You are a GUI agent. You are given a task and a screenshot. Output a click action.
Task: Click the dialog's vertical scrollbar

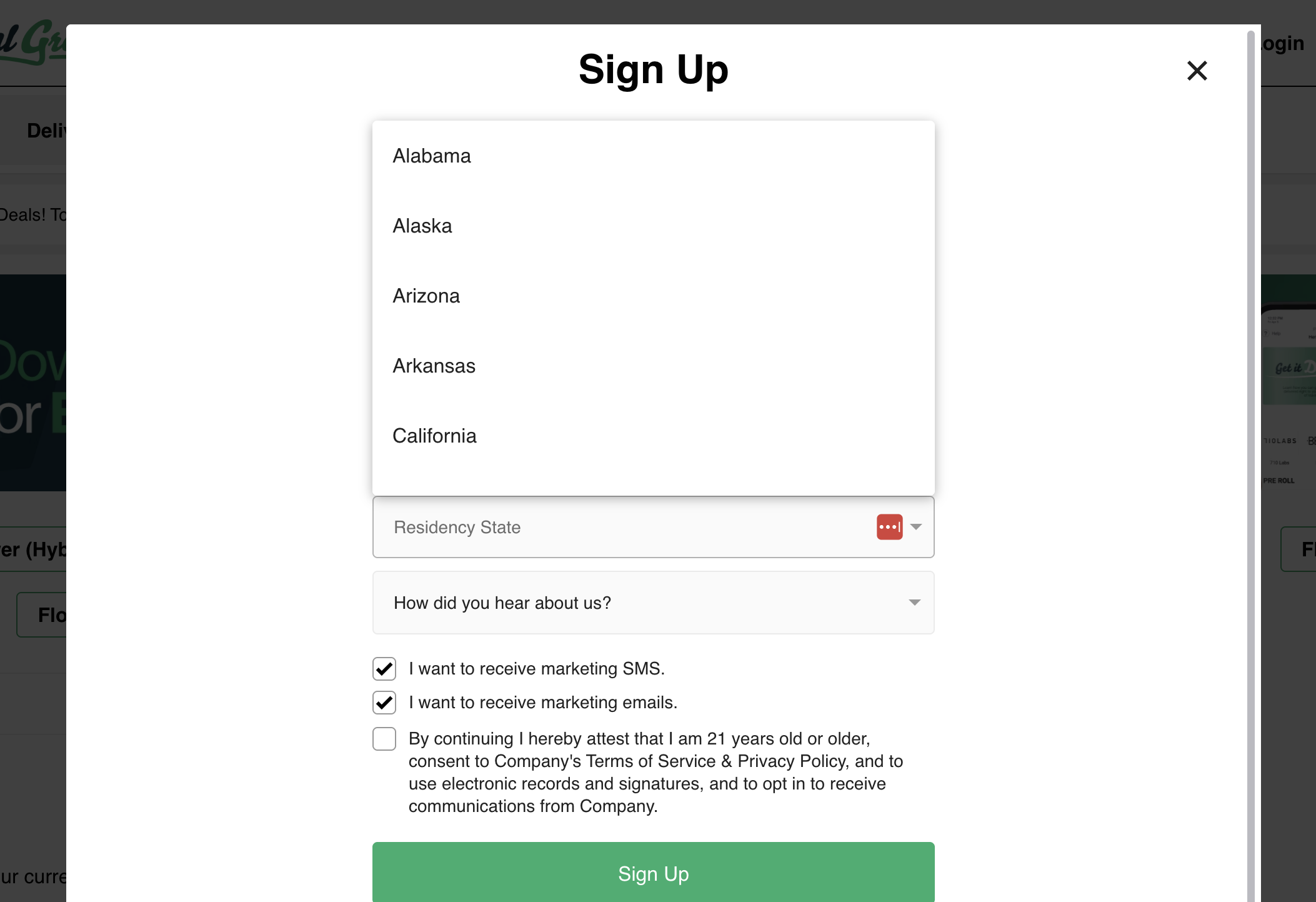pyautogui.click(x=1250, y=438)
